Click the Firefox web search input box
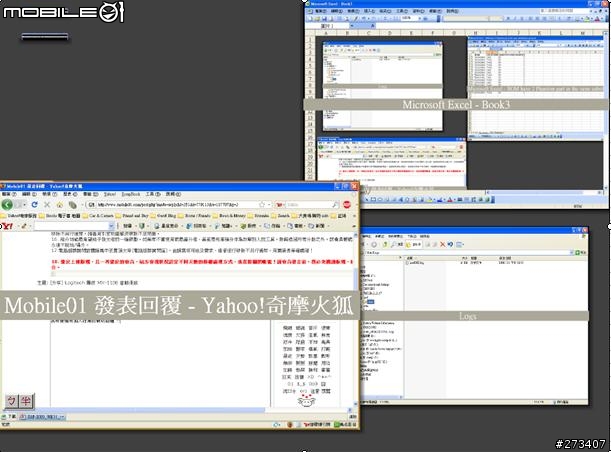Viewport: 611px width, 452px height. (x=308, y=205)
